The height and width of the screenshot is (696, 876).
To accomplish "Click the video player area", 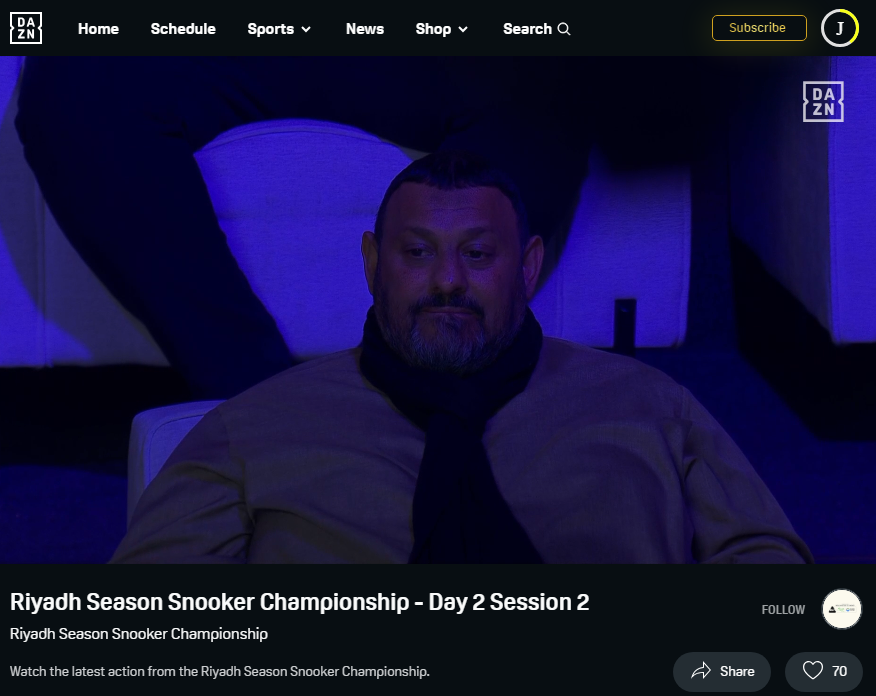I will point(438,309).
